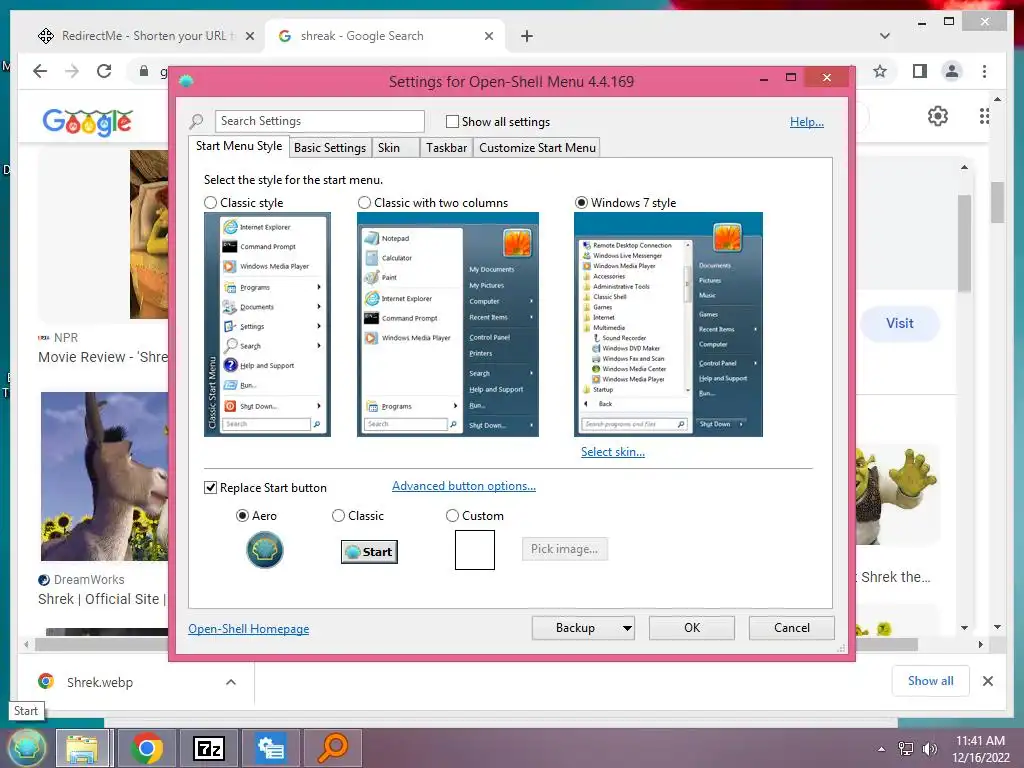The height and width of the screenshot is (768, 1024).
Task: Click the Search Settings input field
Action: 319,121
